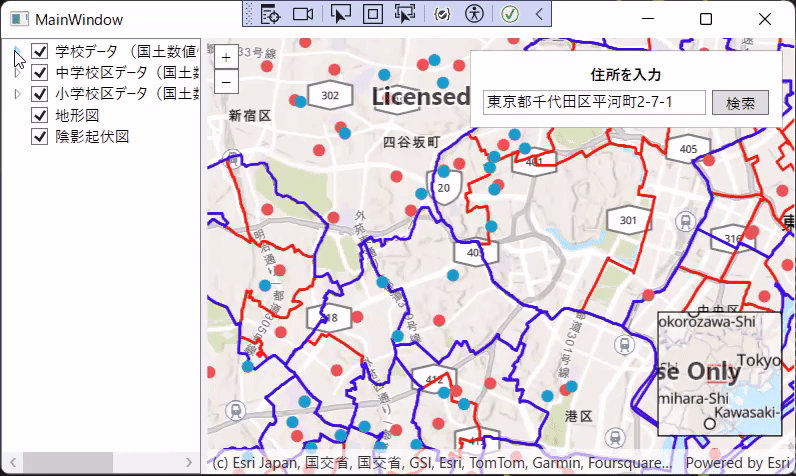Open Go to Live Visual Tree tool
Image resolution: width=796 pixels, height=476 pixels.
coord(270,14)
